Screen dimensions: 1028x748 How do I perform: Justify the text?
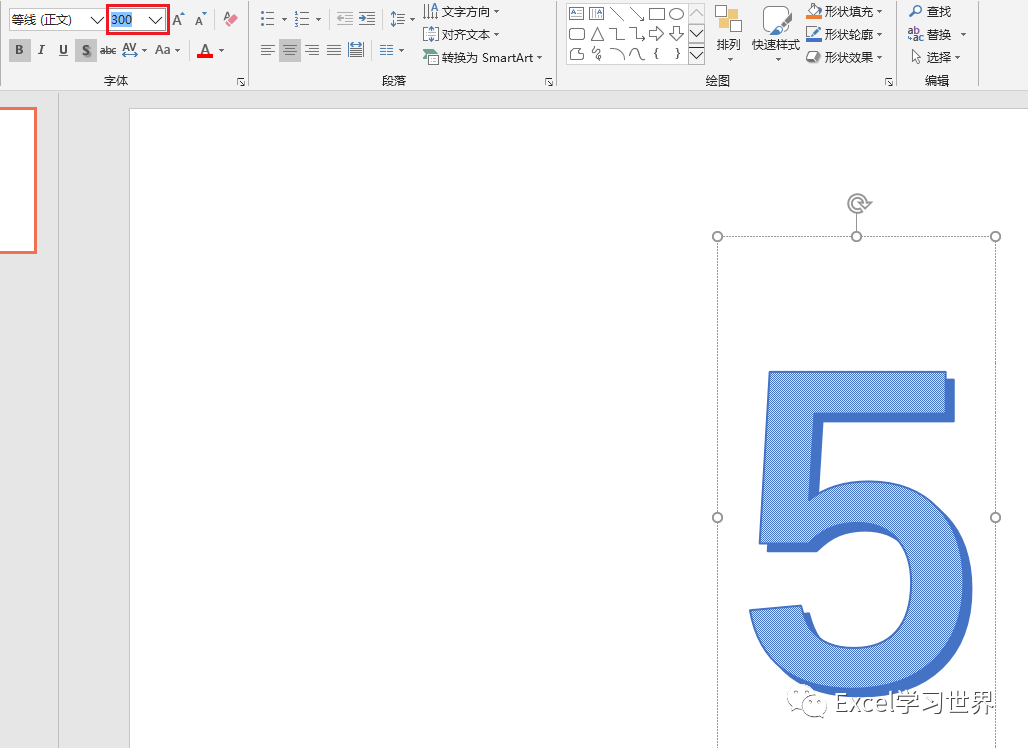pos(334,50)
